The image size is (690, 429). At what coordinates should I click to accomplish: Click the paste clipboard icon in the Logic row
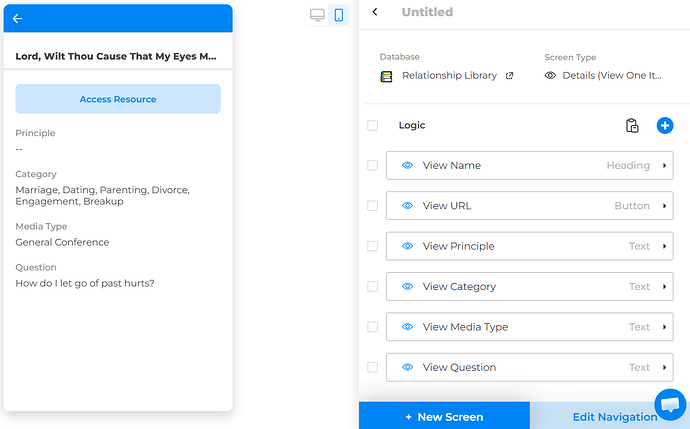[632, 125]
